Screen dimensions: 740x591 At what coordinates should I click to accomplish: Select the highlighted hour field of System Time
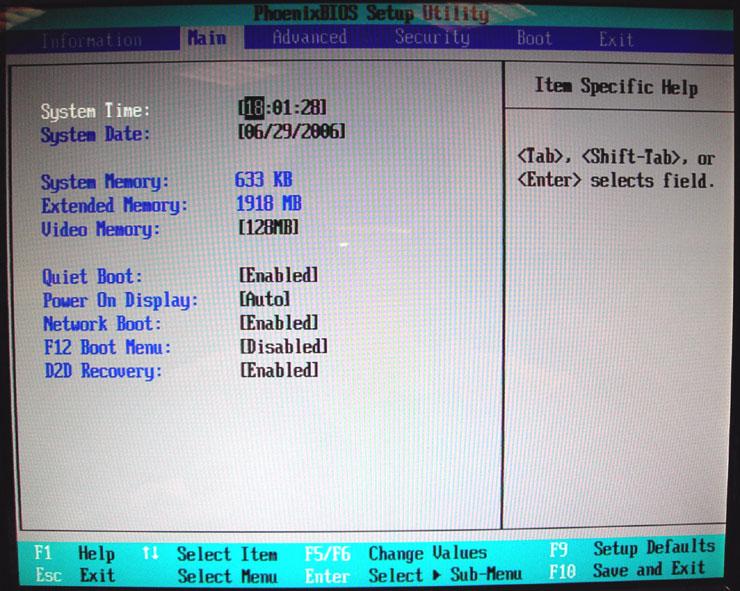pyautogui.click(x=254, y=108)
